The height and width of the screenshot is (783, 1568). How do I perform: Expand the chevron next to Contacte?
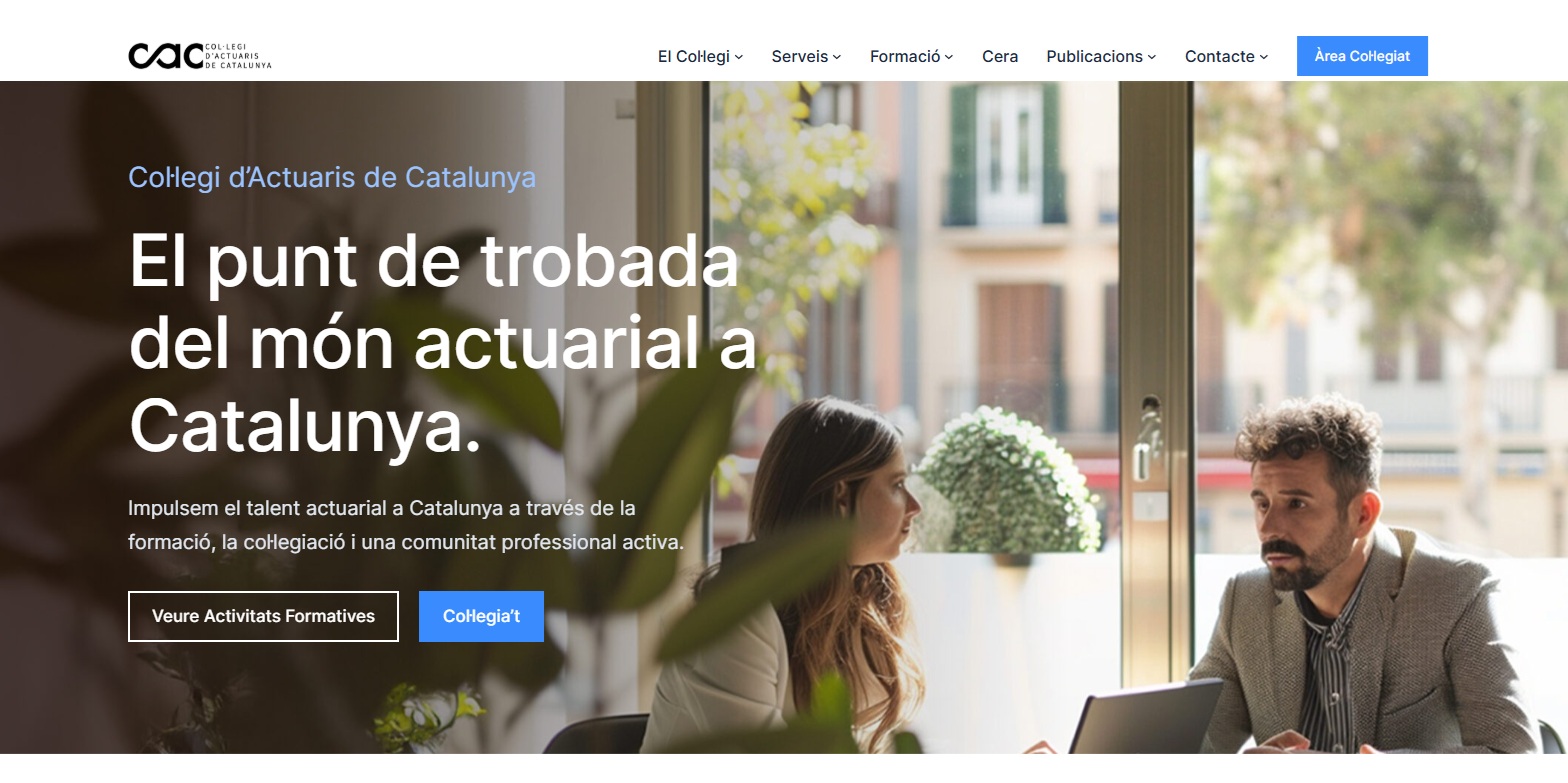pyautogui.click(x=1264, y=57)
